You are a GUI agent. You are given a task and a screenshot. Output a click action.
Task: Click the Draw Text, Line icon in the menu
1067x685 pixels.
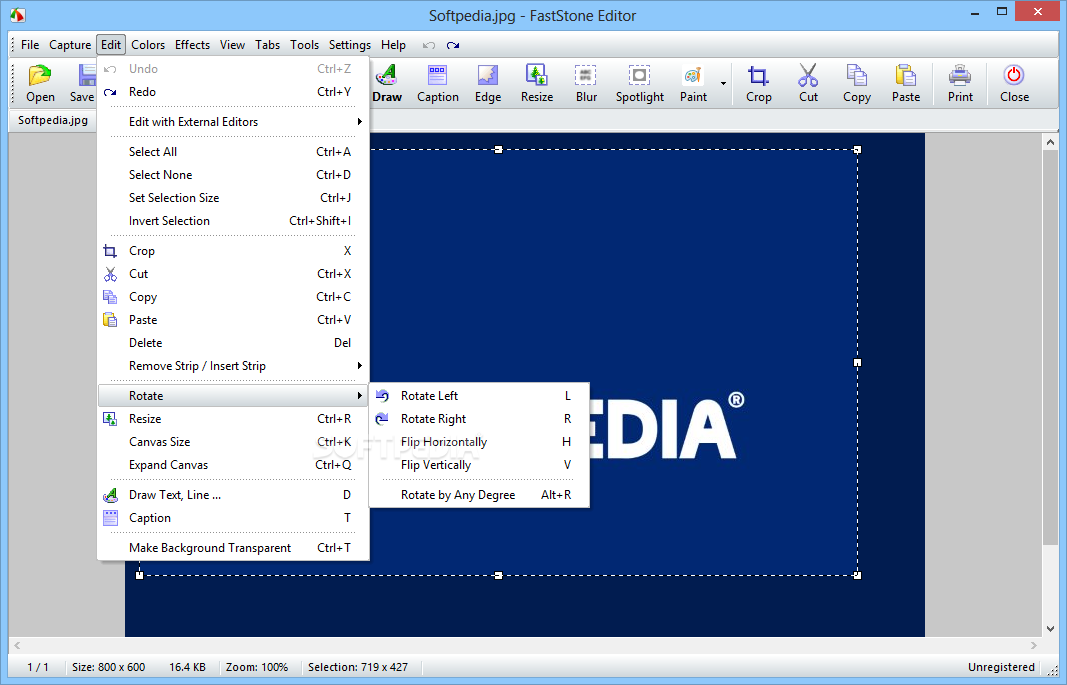click(x=110, y=495)
